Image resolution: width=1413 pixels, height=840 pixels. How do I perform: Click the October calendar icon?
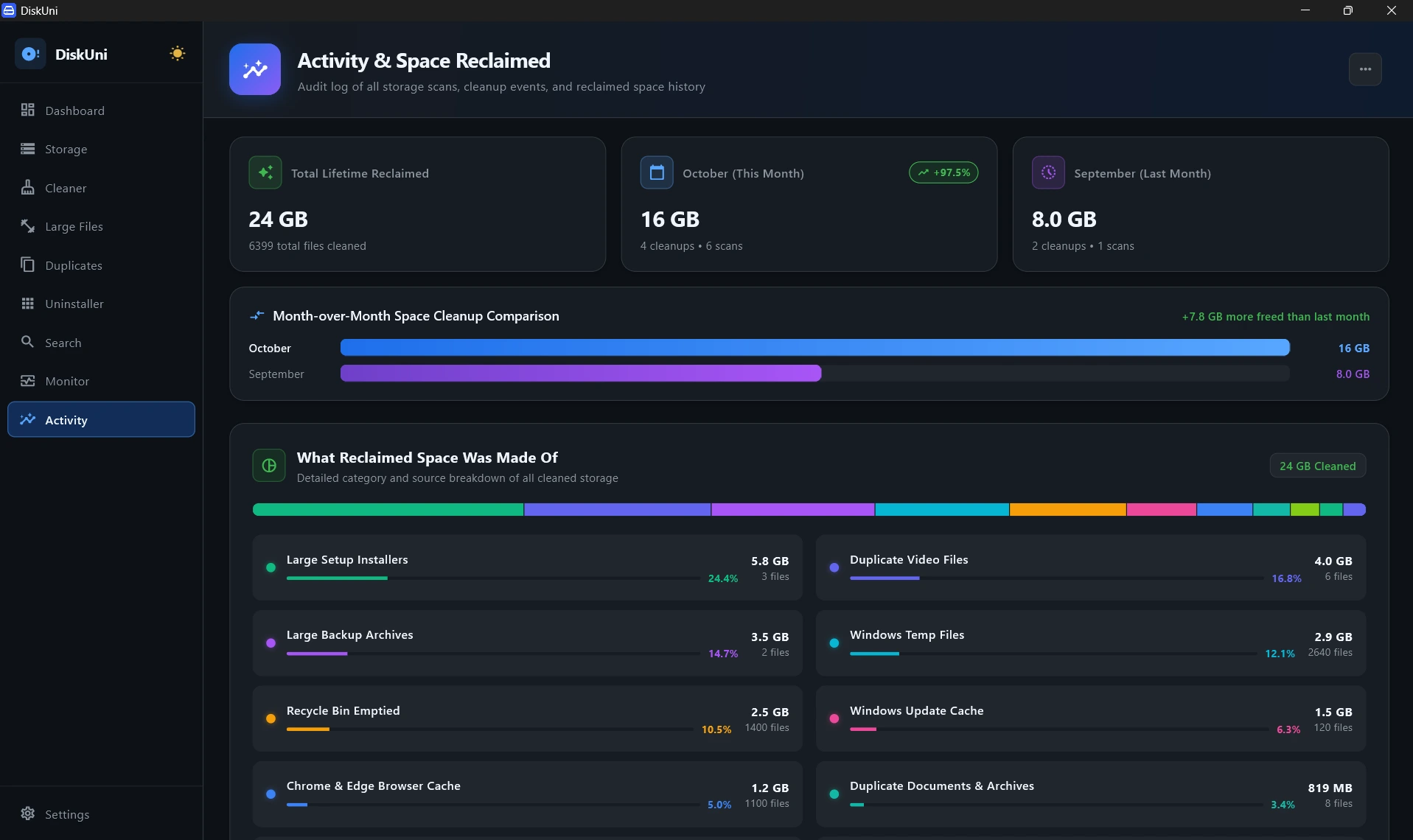[x=657, y=172]
